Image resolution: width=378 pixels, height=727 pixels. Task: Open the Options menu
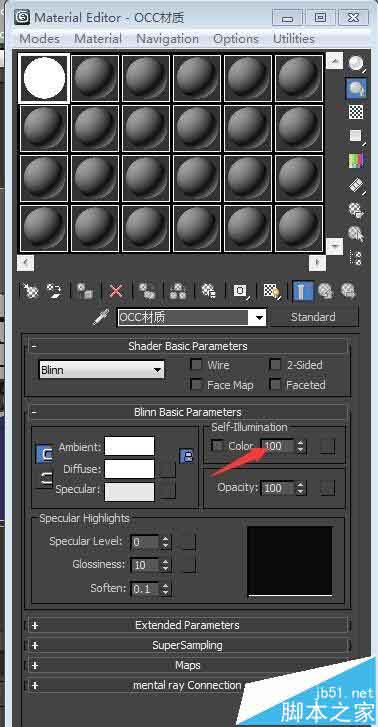coord(236,39)
